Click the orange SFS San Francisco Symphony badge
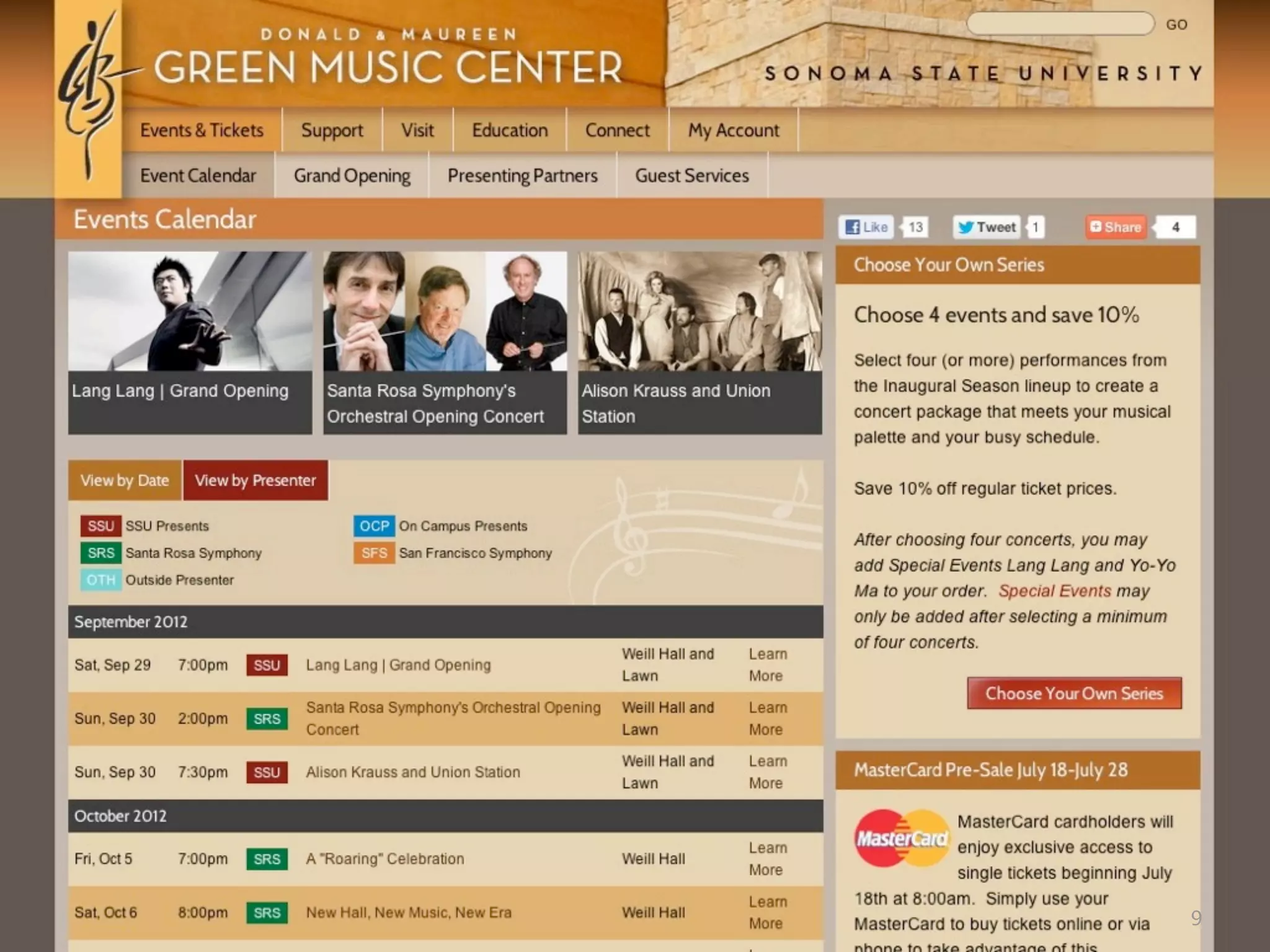 (x=374, y=553)
